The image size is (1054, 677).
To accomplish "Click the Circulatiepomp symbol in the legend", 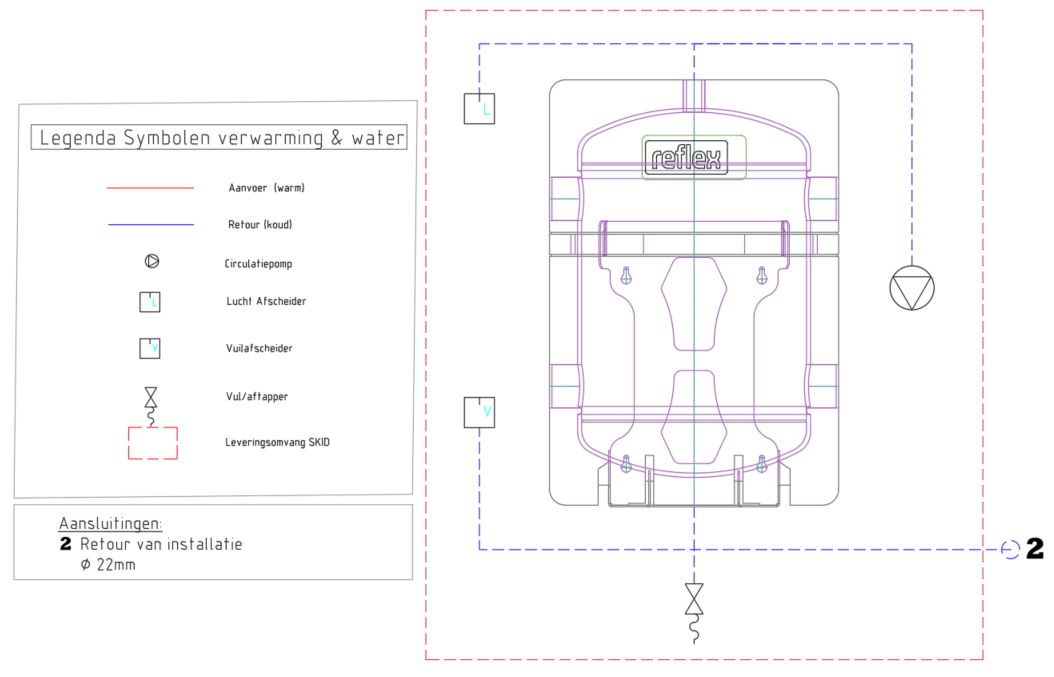I will [152, 261].
